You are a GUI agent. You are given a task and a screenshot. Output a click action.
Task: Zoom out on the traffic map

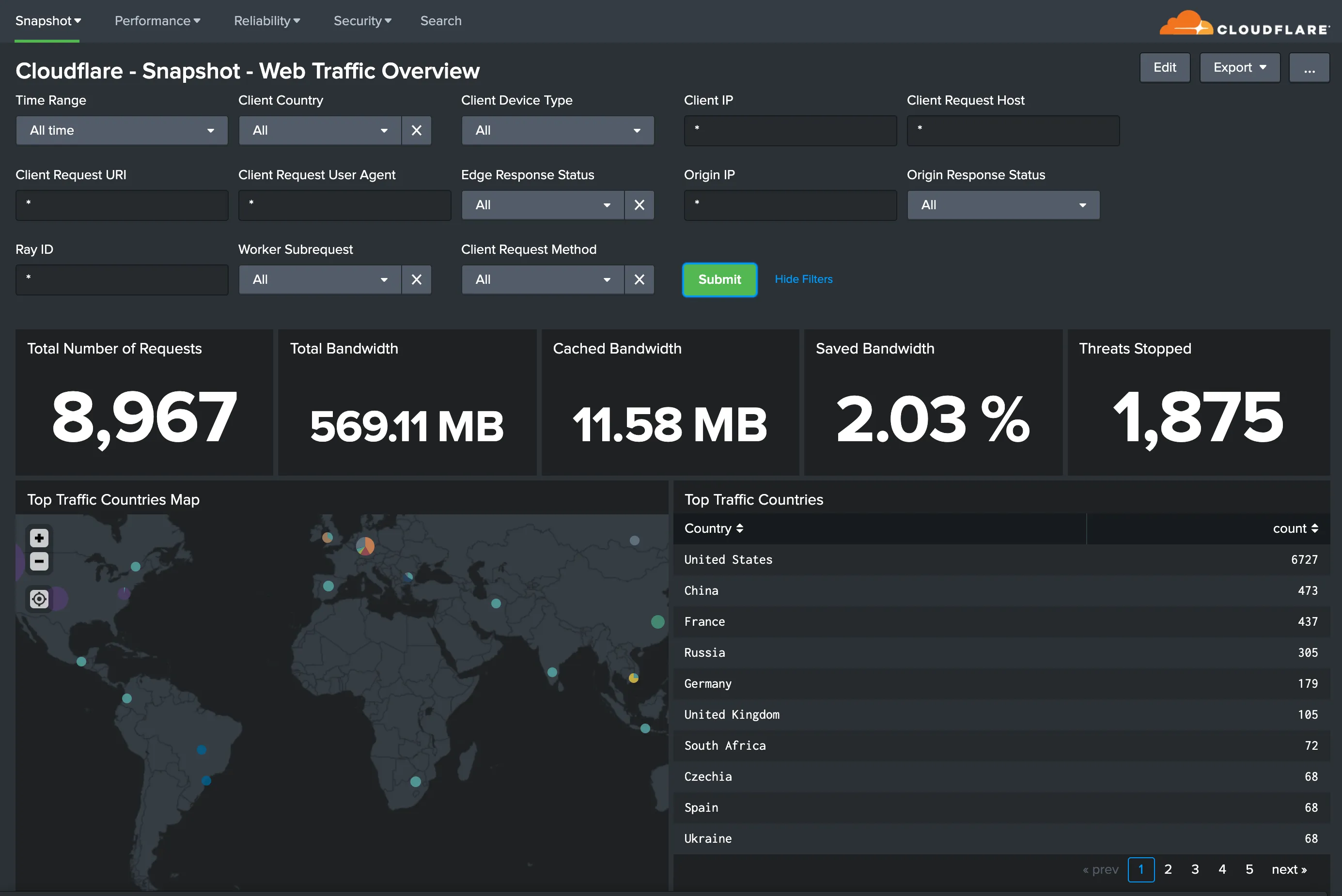point(38,561)
